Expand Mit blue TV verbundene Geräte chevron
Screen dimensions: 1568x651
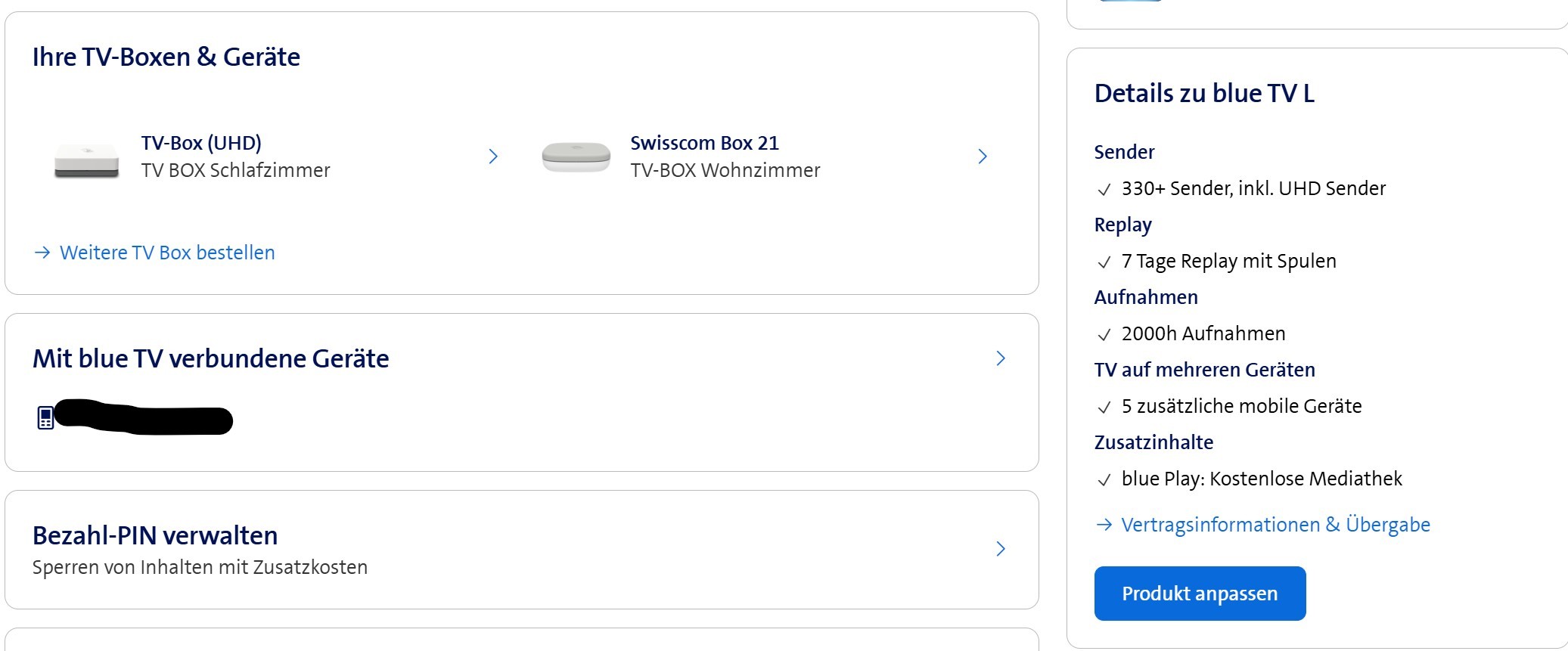(x=1001, y=358)
